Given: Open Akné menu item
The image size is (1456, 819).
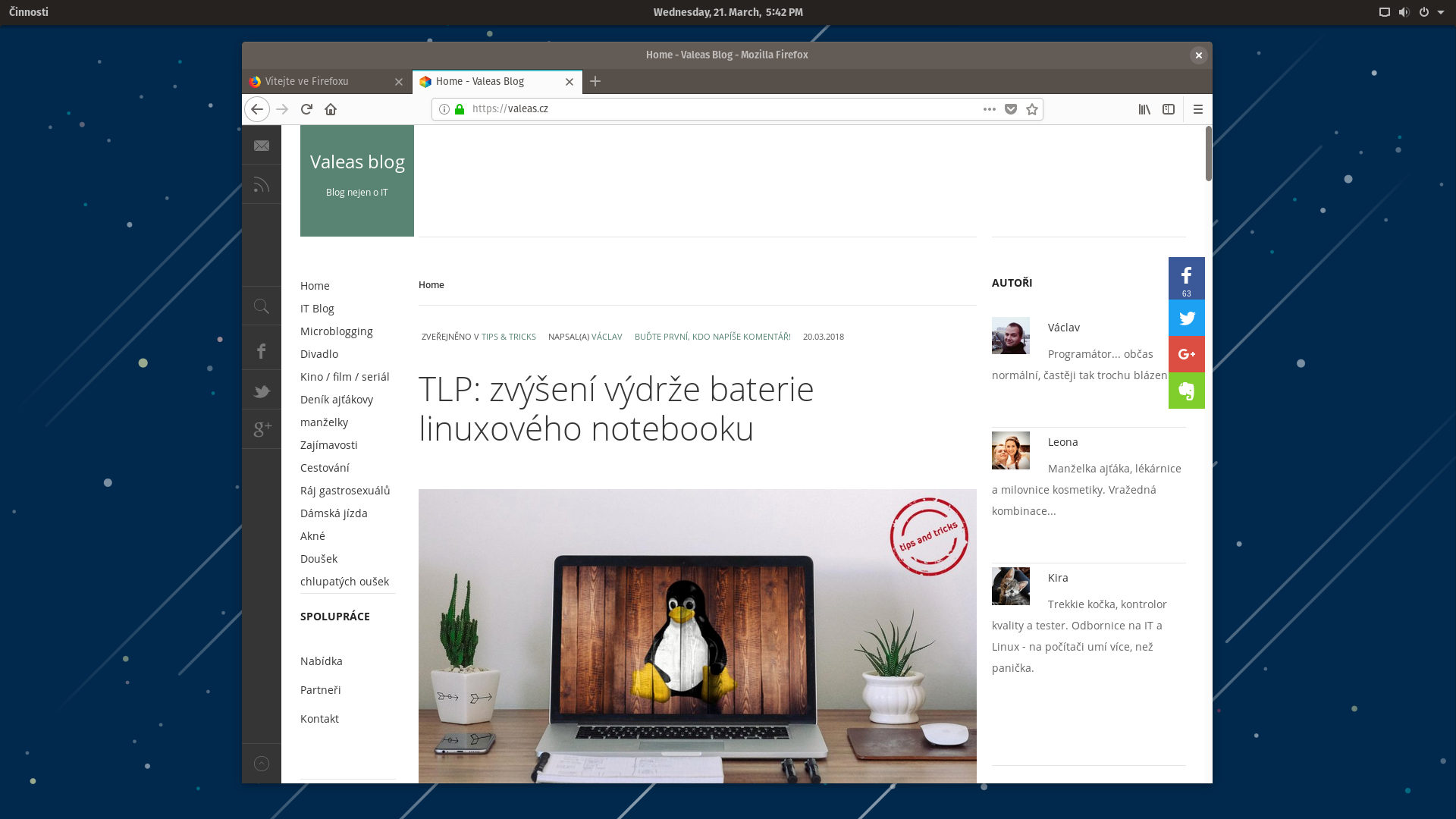Looking at the screenshot, I should [x=312, y=536].
